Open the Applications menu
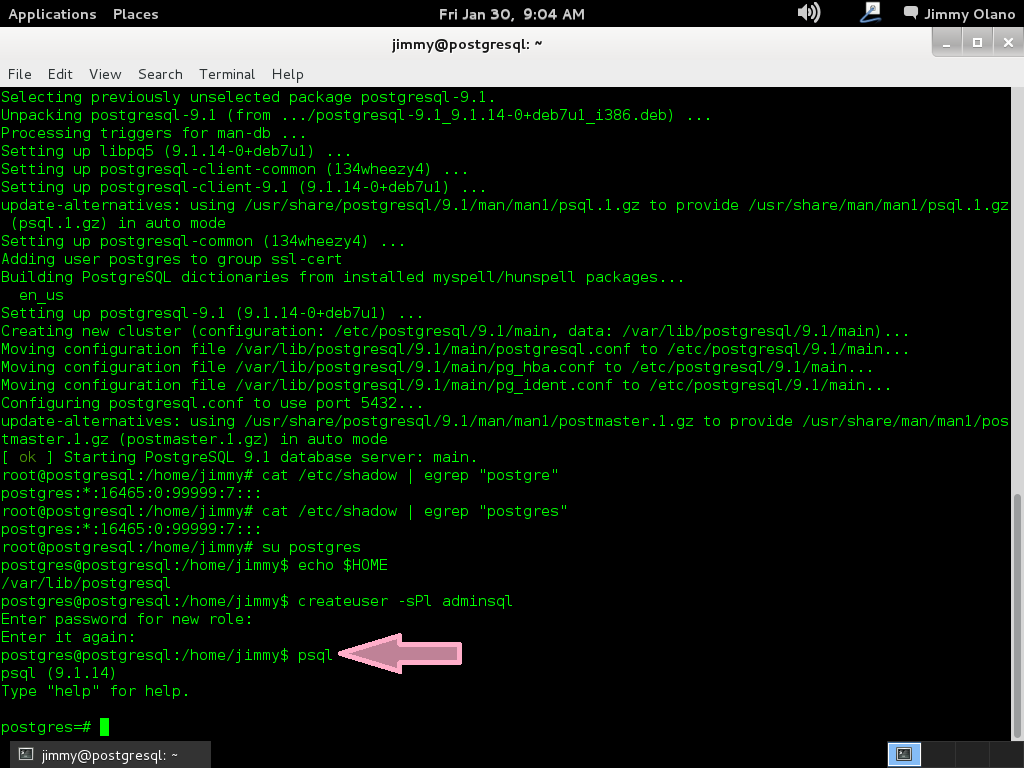Image resolution: width=1024 pixels, height=768 pixels. pos(52,14)
